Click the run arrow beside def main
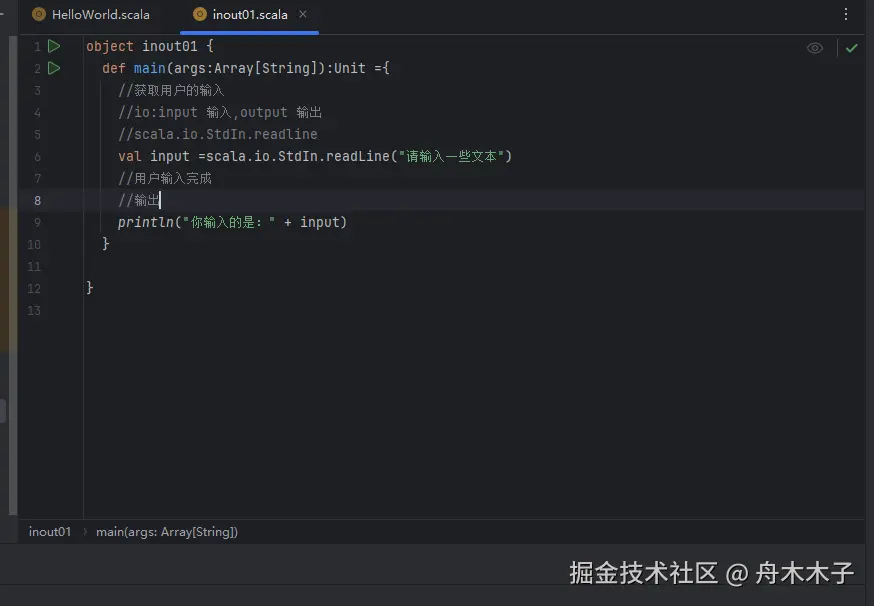This screenshot has width=874, height=606. (54, 68)
